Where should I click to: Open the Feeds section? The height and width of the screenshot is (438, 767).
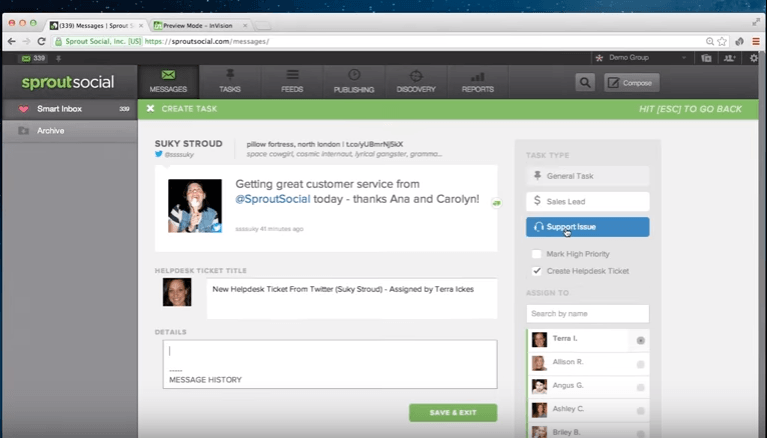pos(292,82)
